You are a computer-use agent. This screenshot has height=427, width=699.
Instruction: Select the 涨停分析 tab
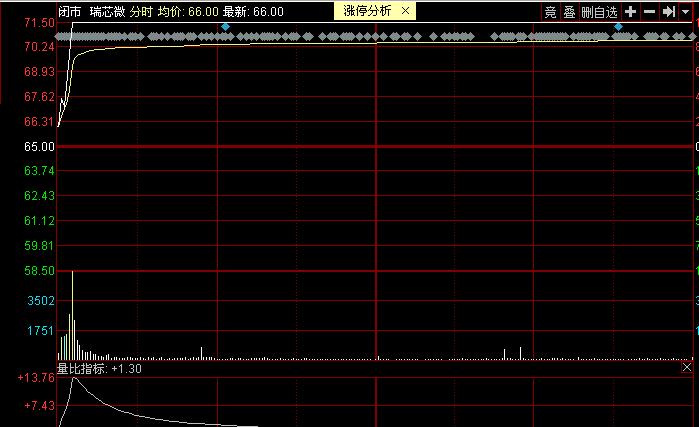click(x=368, y=11)
